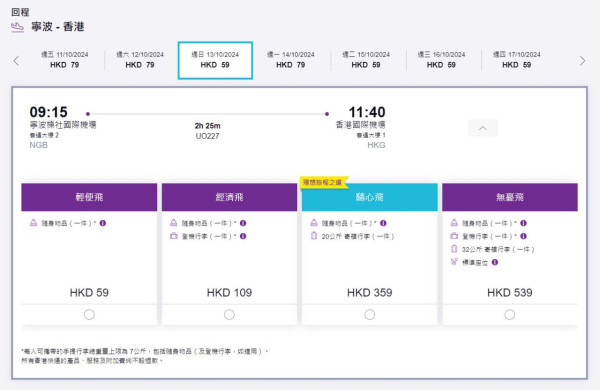The height and width of the screenshot is (390, 600).
Task: Open 隨身物品 info icon in 輕便飛 card
Action: [103, 223]
